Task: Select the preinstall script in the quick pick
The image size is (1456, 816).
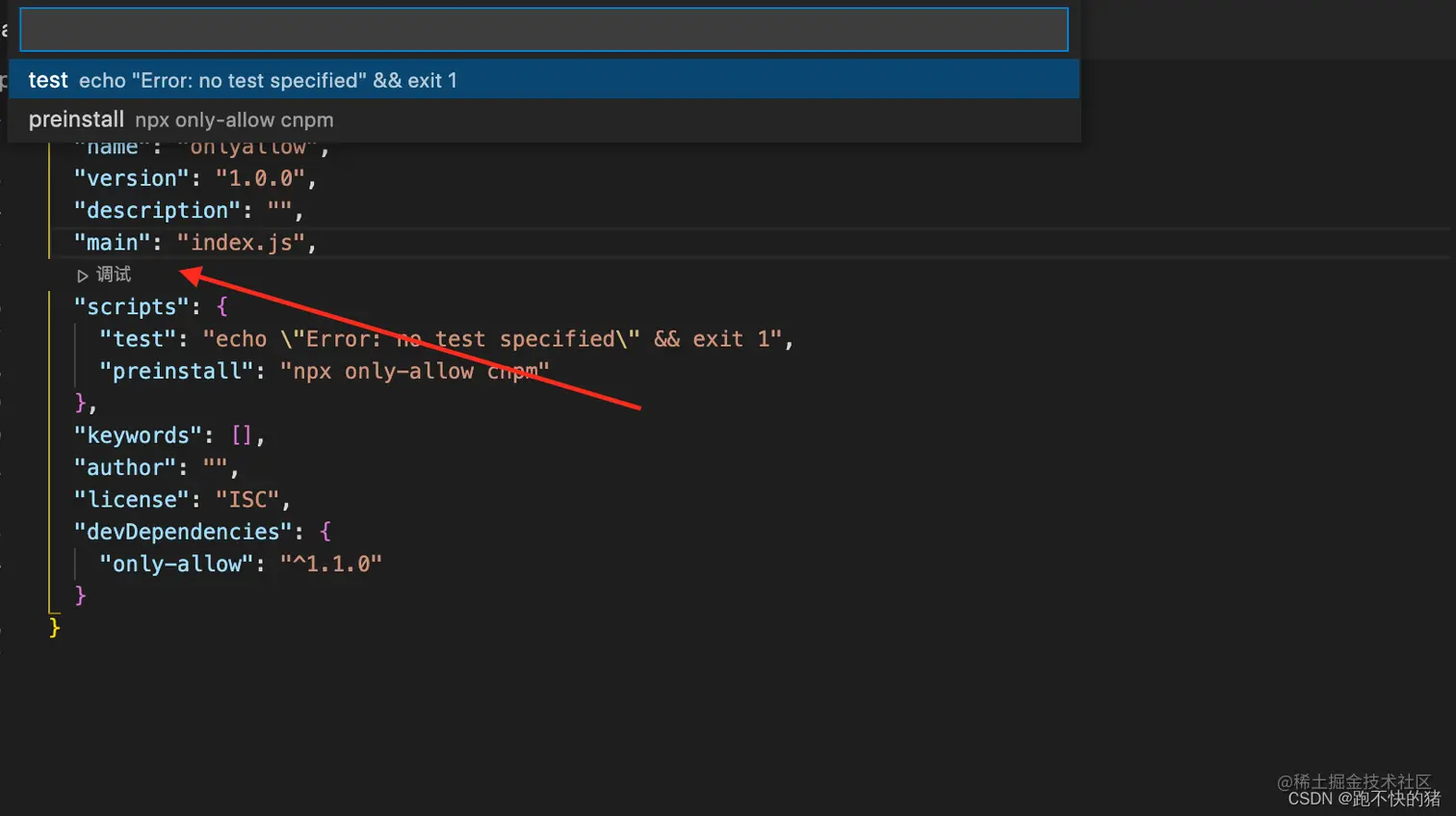Action: coord(544,119)
